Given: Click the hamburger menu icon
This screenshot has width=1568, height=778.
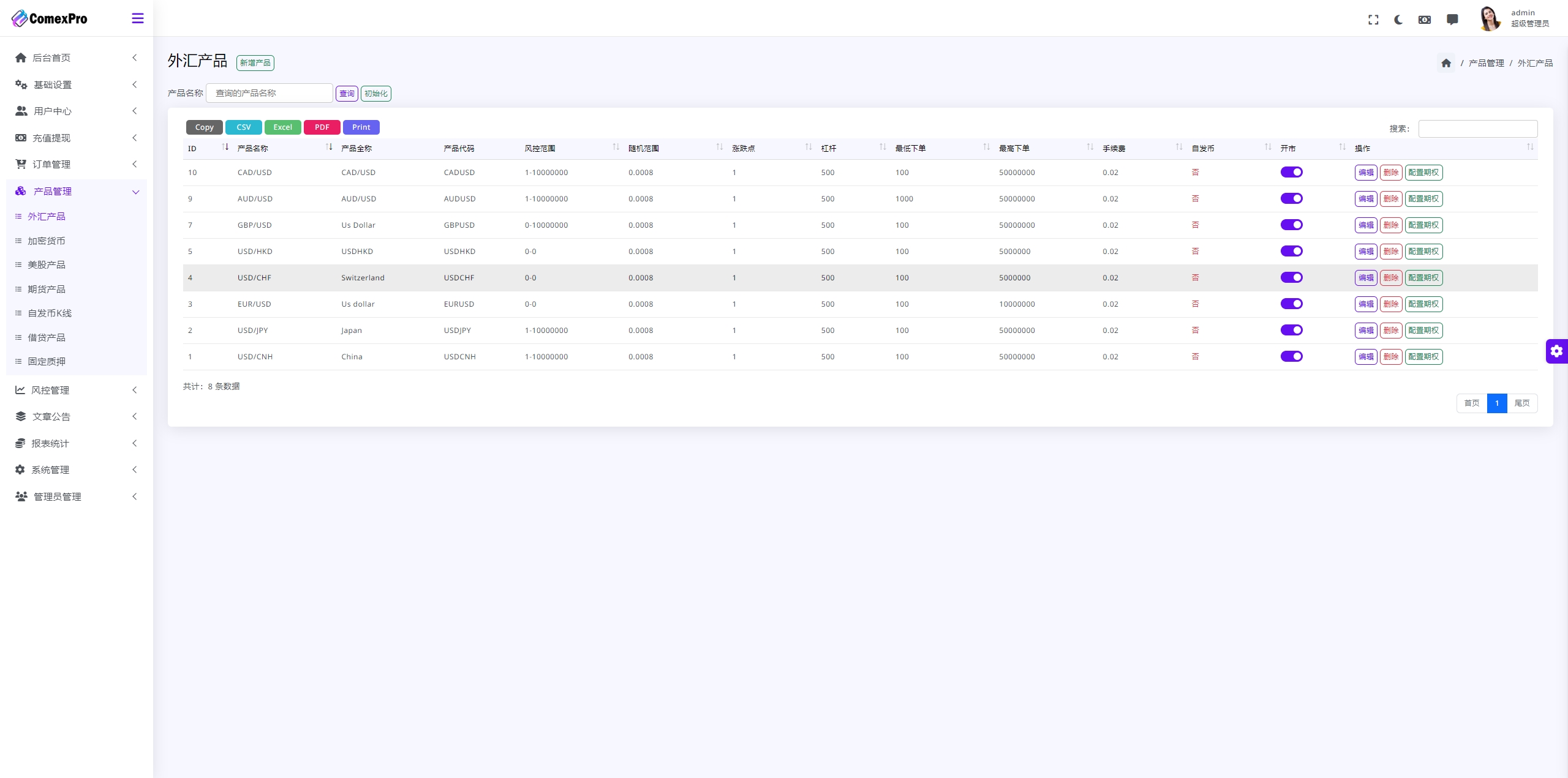Looking at the screenshot, I should (x=138, y=18).
